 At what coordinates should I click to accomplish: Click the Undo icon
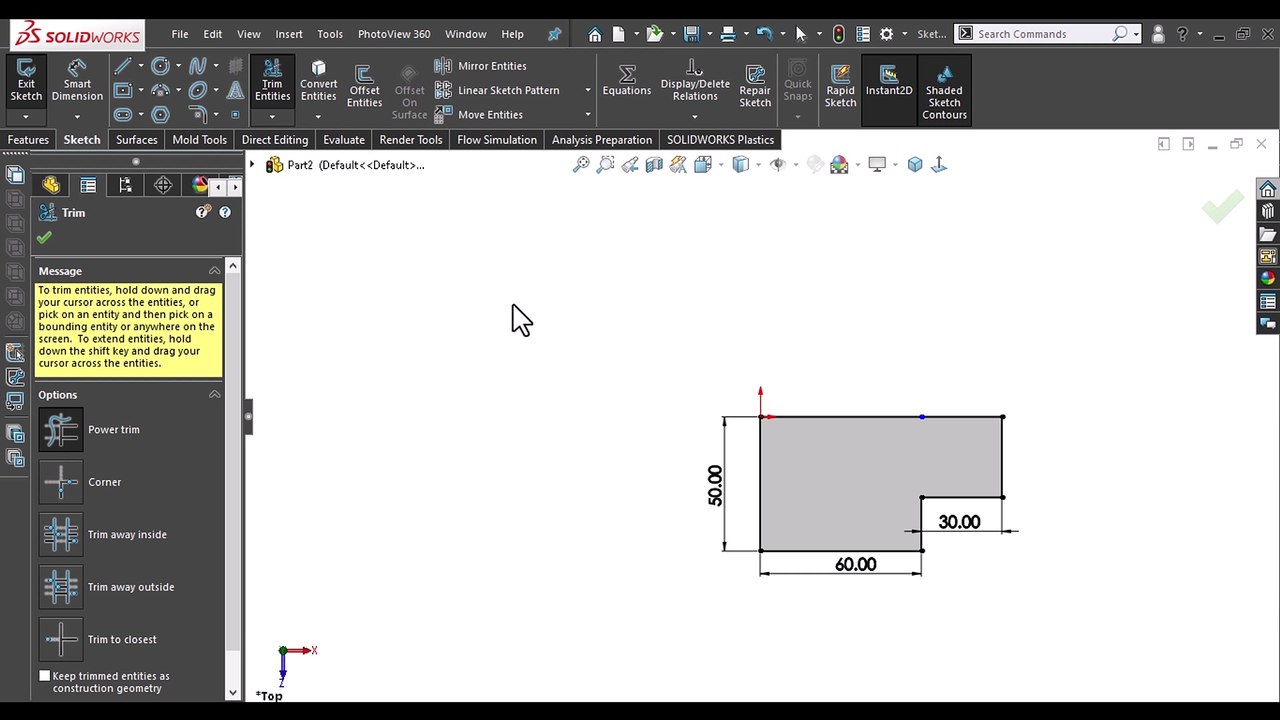coord(765,34)
